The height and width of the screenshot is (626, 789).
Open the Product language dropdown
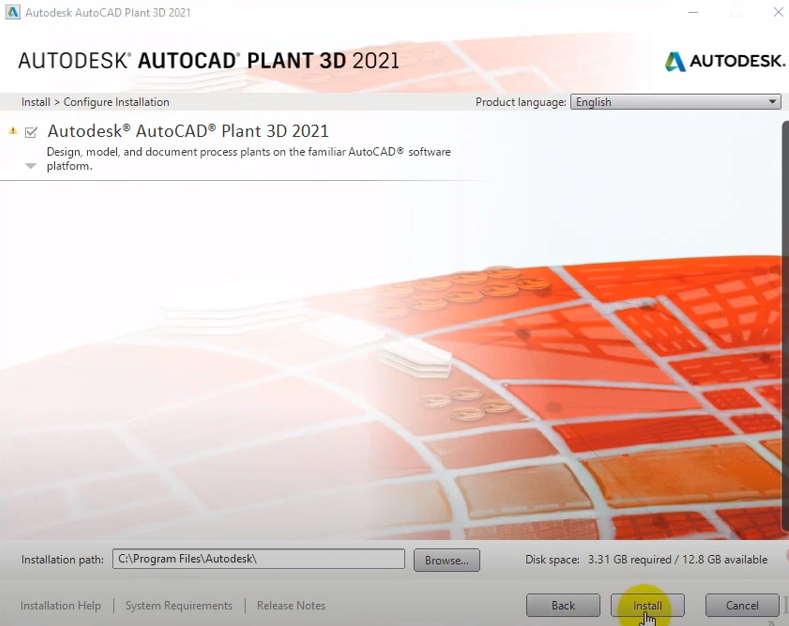pyautogui.click(x=675, y=102)
